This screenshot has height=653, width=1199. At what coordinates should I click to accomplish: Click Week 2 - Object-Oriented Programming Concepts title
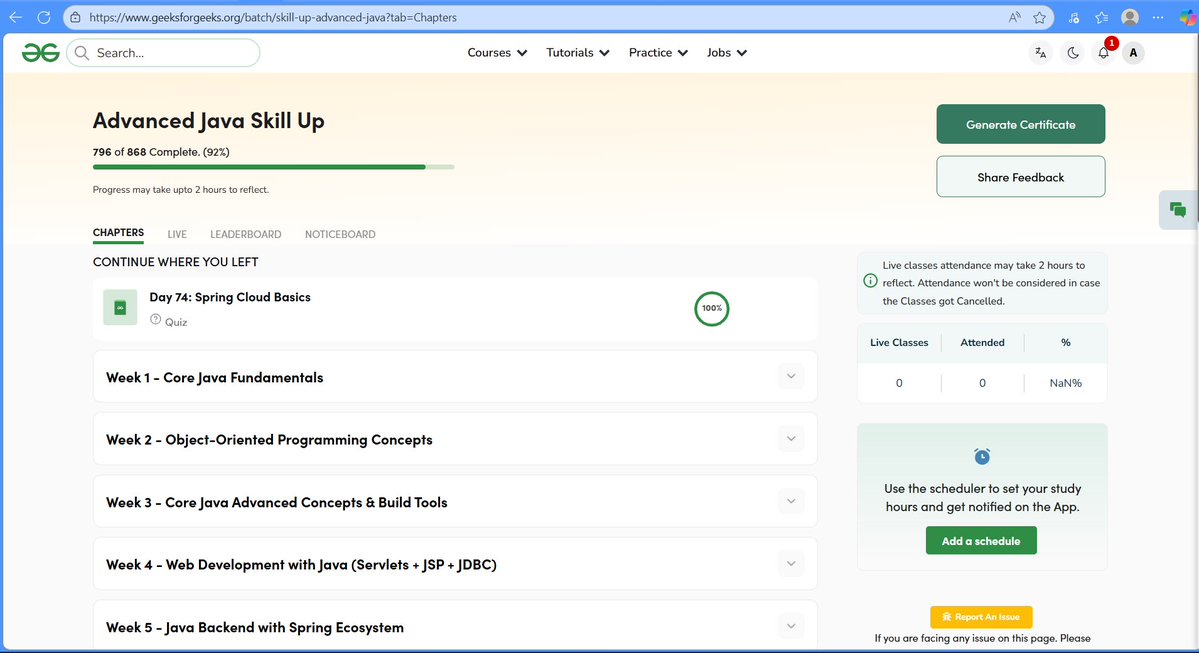[x=269, y=440]
